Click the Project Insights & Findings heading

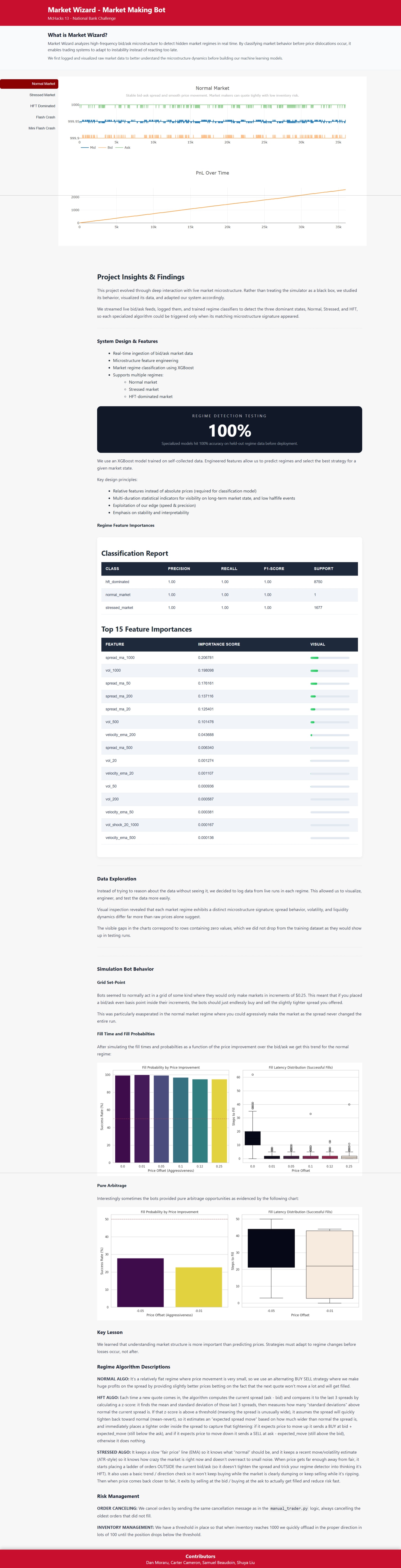pyautogui.click(x=141, y=277)
